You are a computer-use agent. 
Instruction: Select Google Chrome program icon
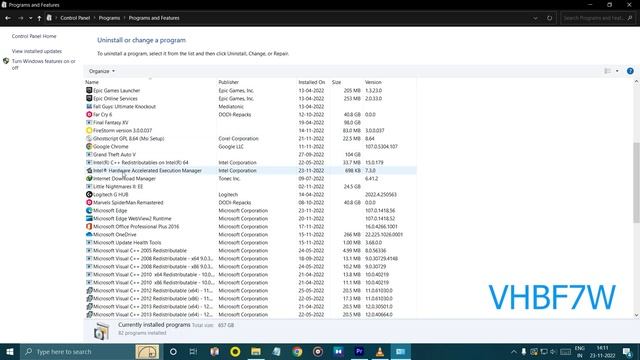89,147
